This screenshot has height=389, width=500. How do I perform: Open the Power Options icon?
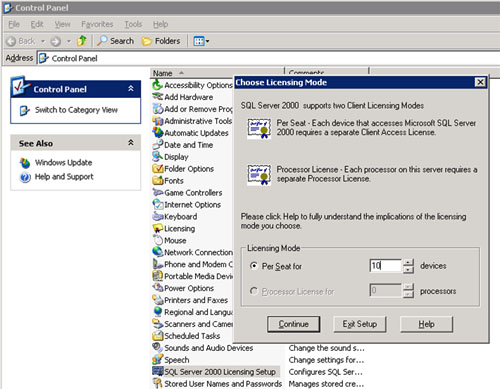click(x=157, y=288)
